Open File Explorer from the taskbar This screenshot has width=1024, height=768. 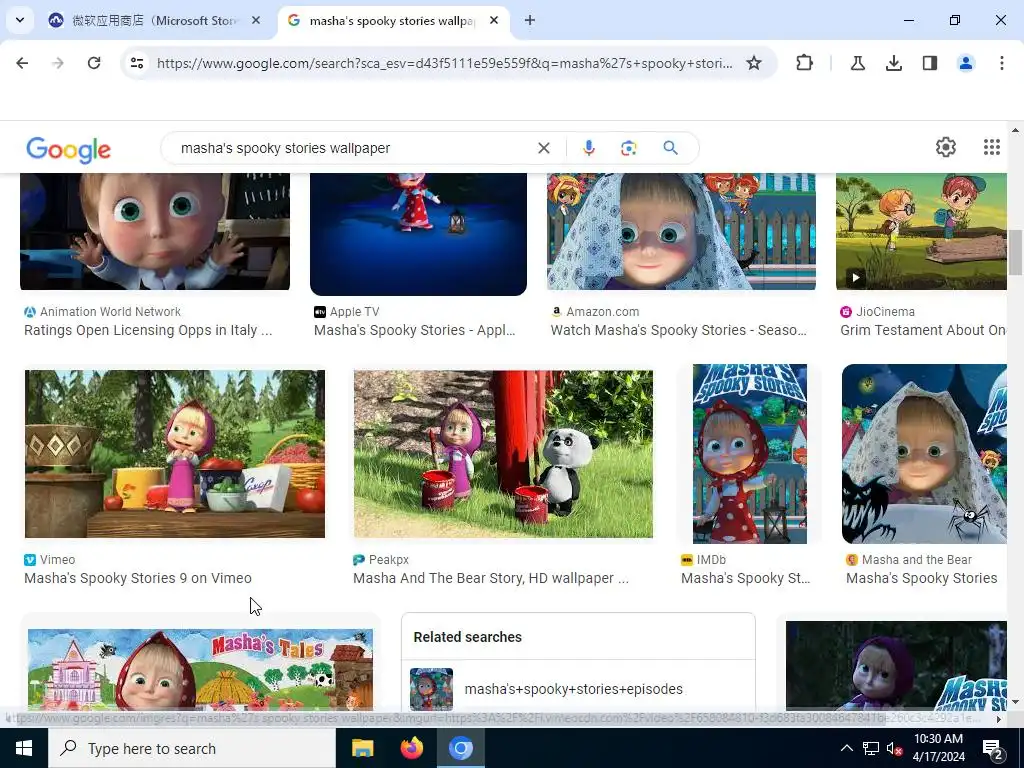pyautogui.click(x=362, y=748)
